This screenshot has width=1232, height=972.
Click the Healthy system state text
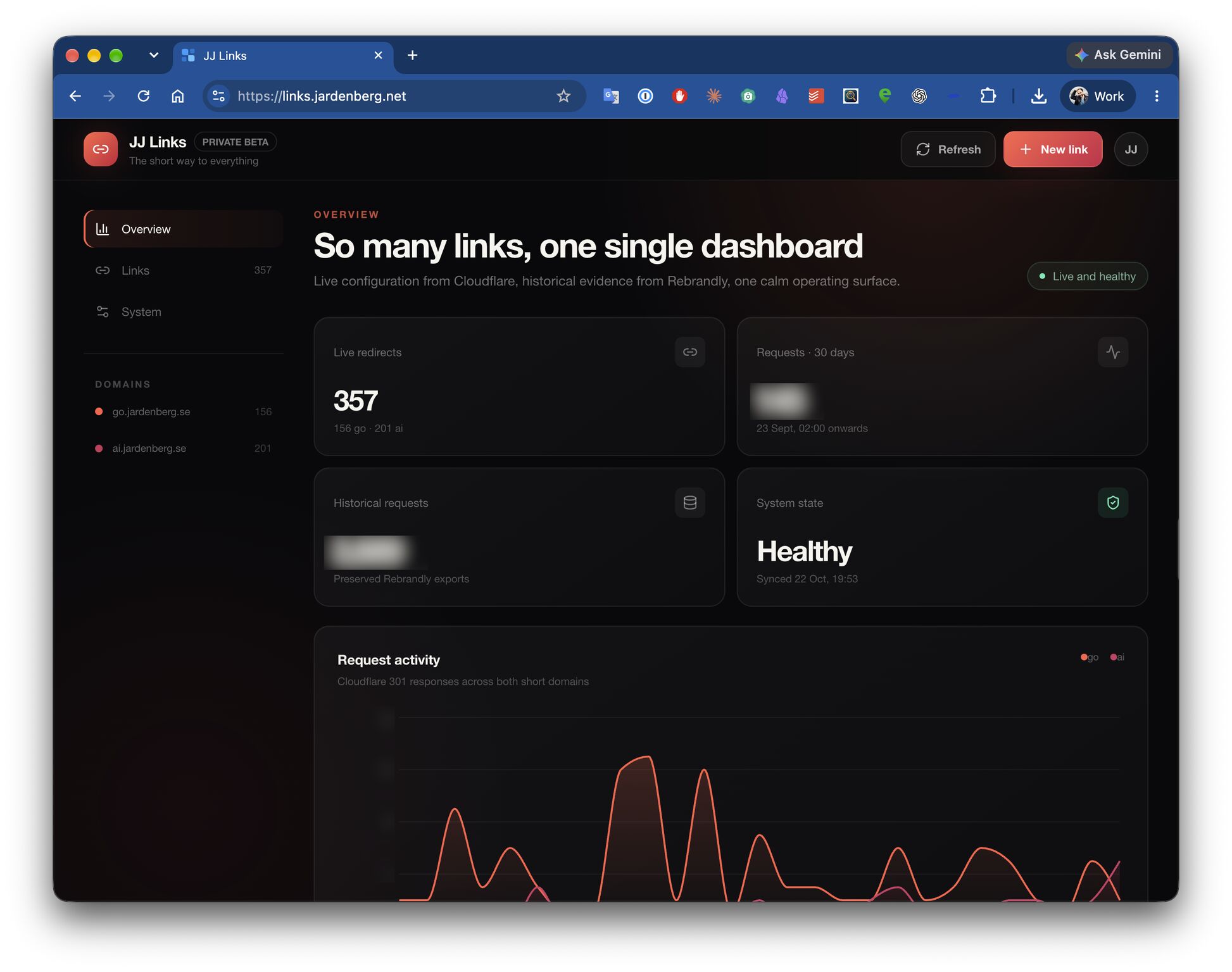point(804,551)
